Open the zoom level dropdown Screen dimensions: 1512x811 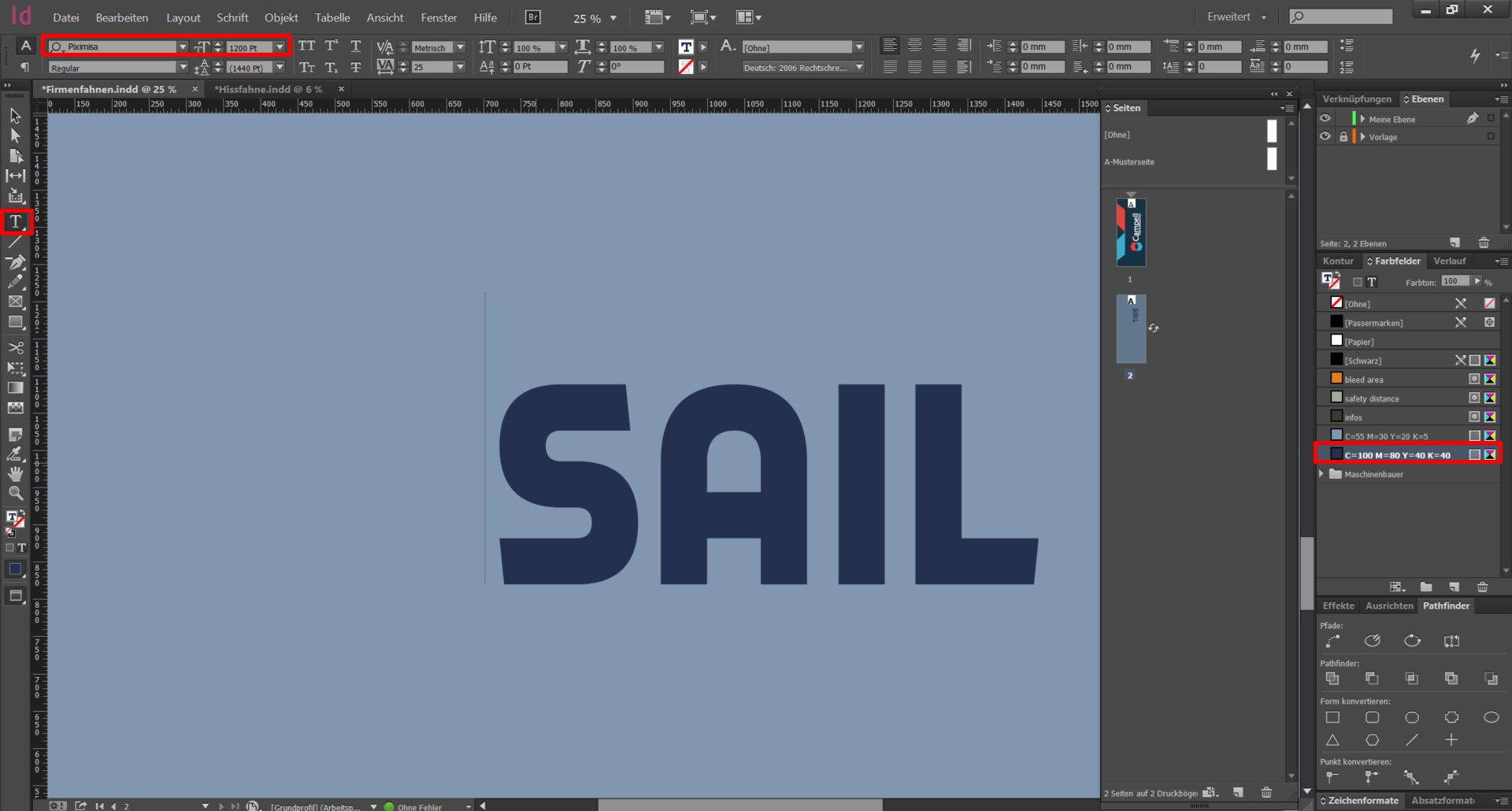[x=613, y=18]
